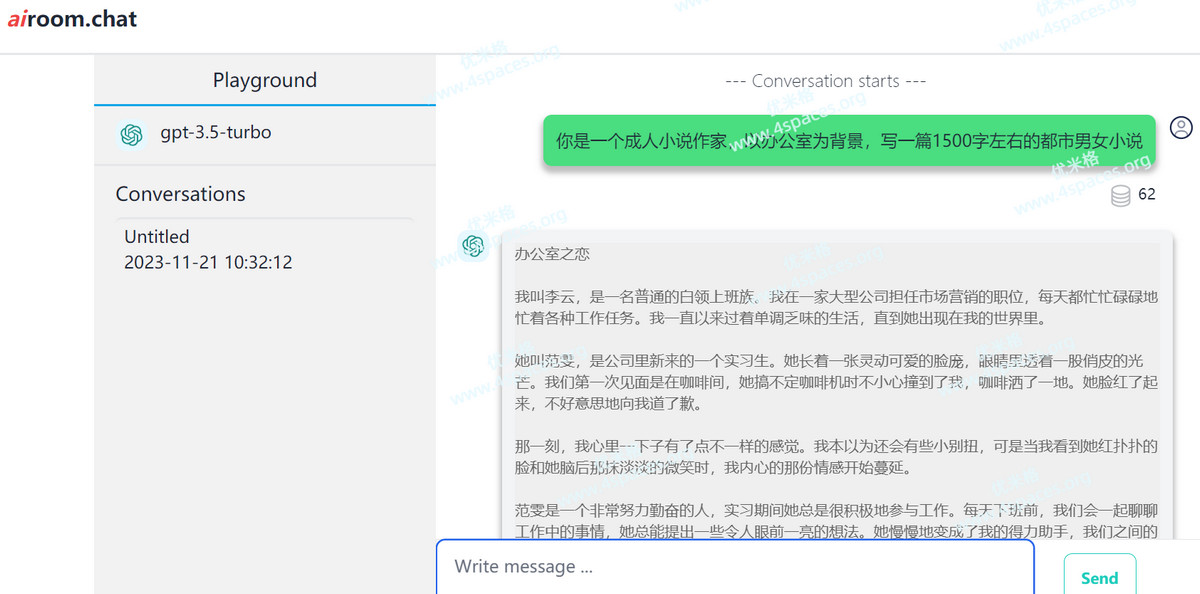Viewport: 1200px width, 594px height.
Task: Click the user profile avatar icon
Action: click(1181, 128)
